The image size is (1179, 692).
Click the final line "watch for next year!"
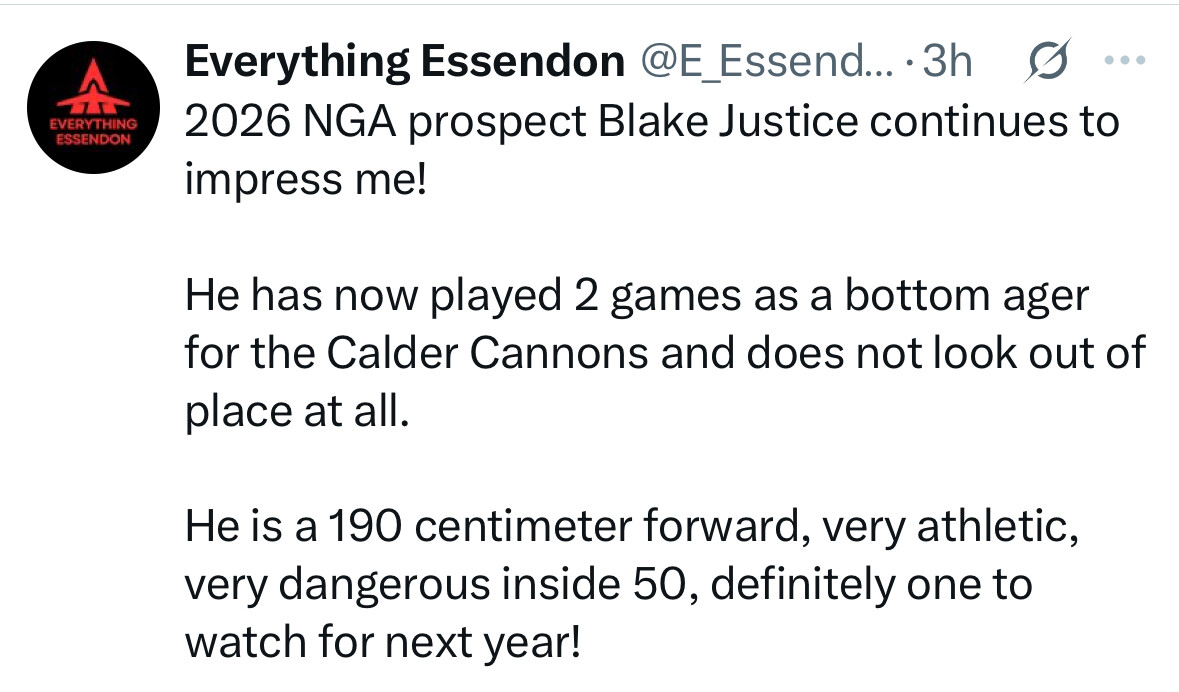coord(383,643)
